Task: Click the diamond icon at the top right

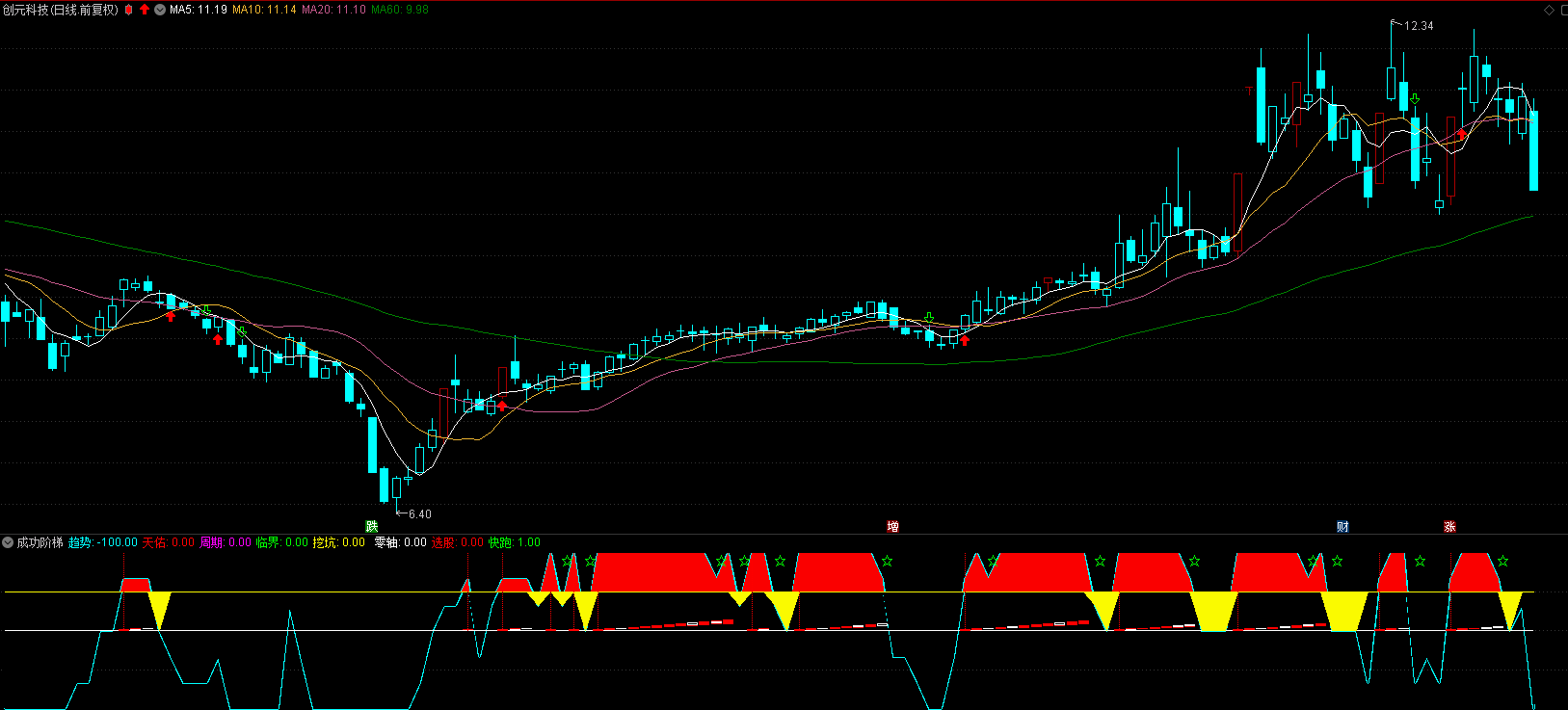Action: (1549, 10)
